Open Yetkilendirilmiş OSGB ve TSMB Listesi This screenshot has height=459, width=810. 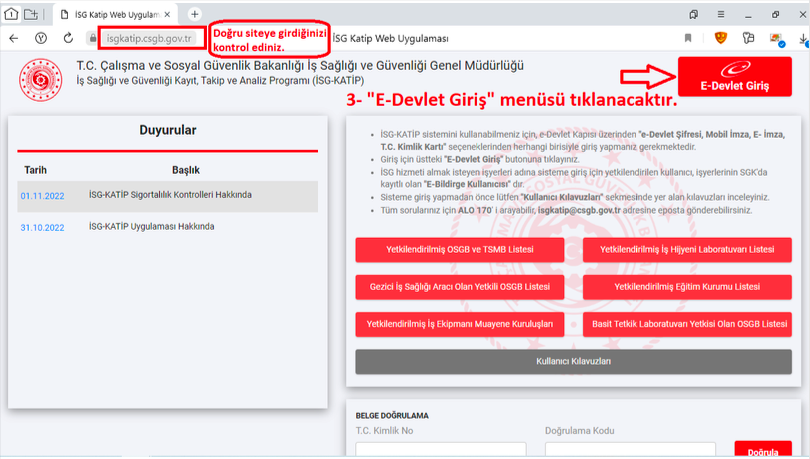460,249
